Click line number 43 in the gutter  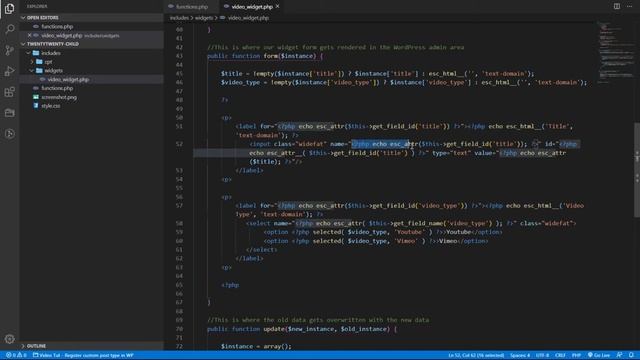(x=179, y=56)
